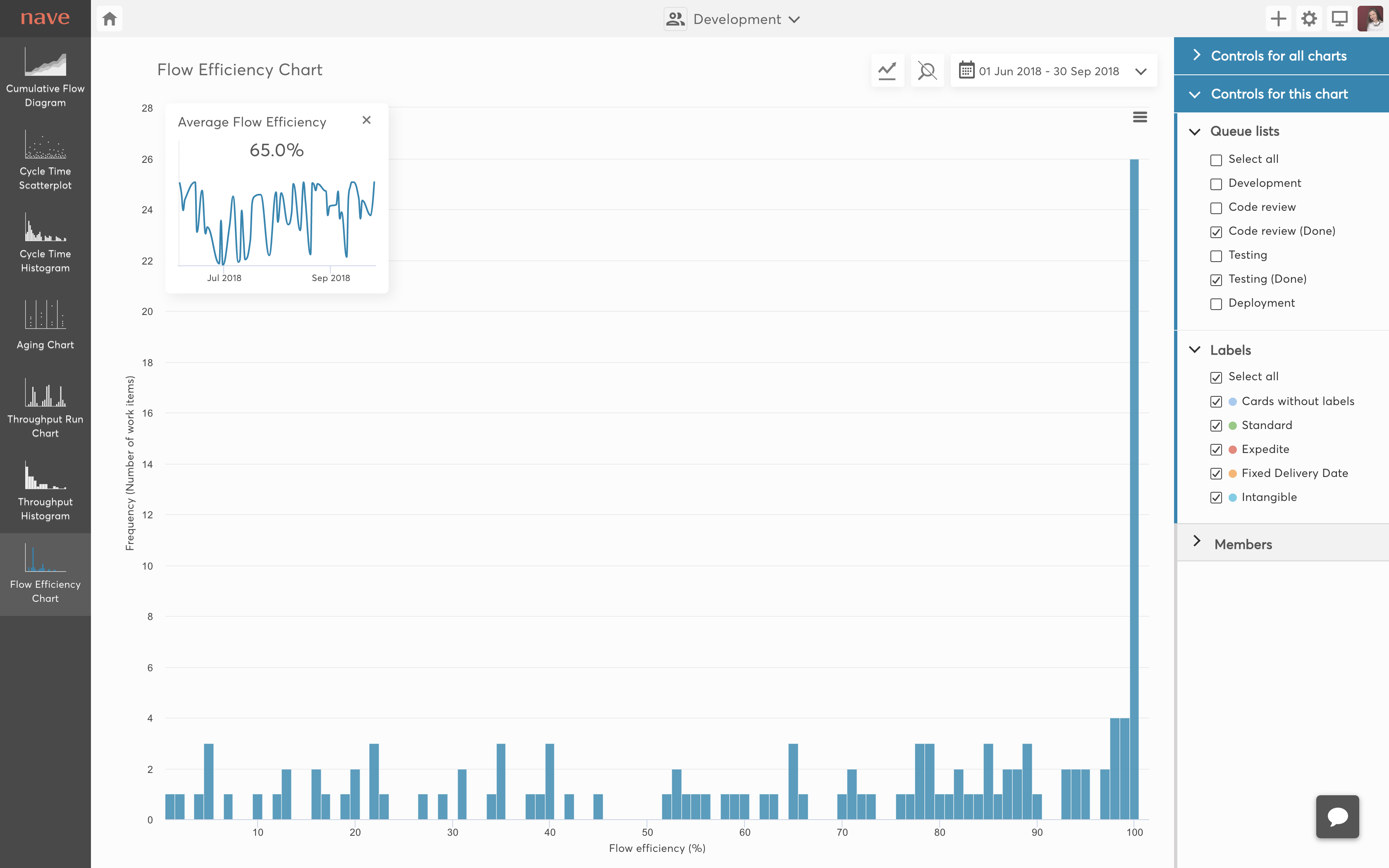1389x868 pixels.
Task: Expand Controls for all charts panel
Action: point(1278,56)
